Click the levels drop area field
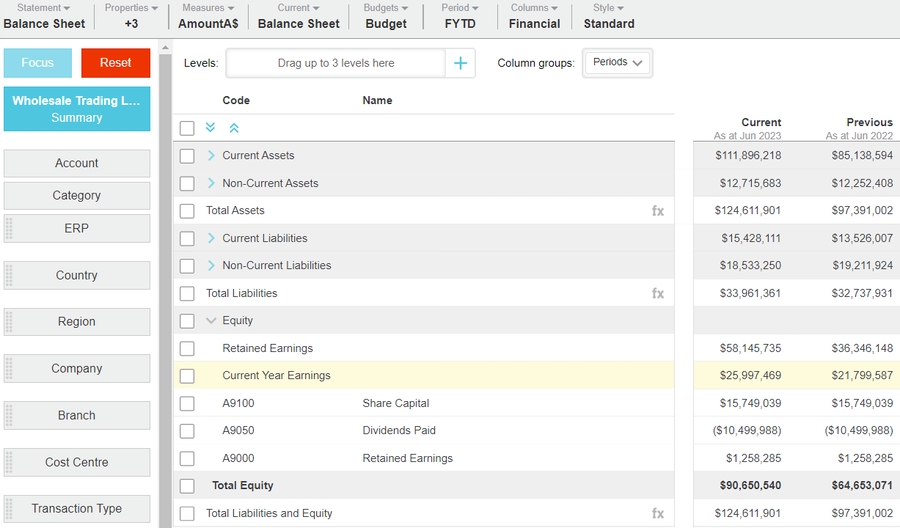900x528 pixels. tap(335, 63)
